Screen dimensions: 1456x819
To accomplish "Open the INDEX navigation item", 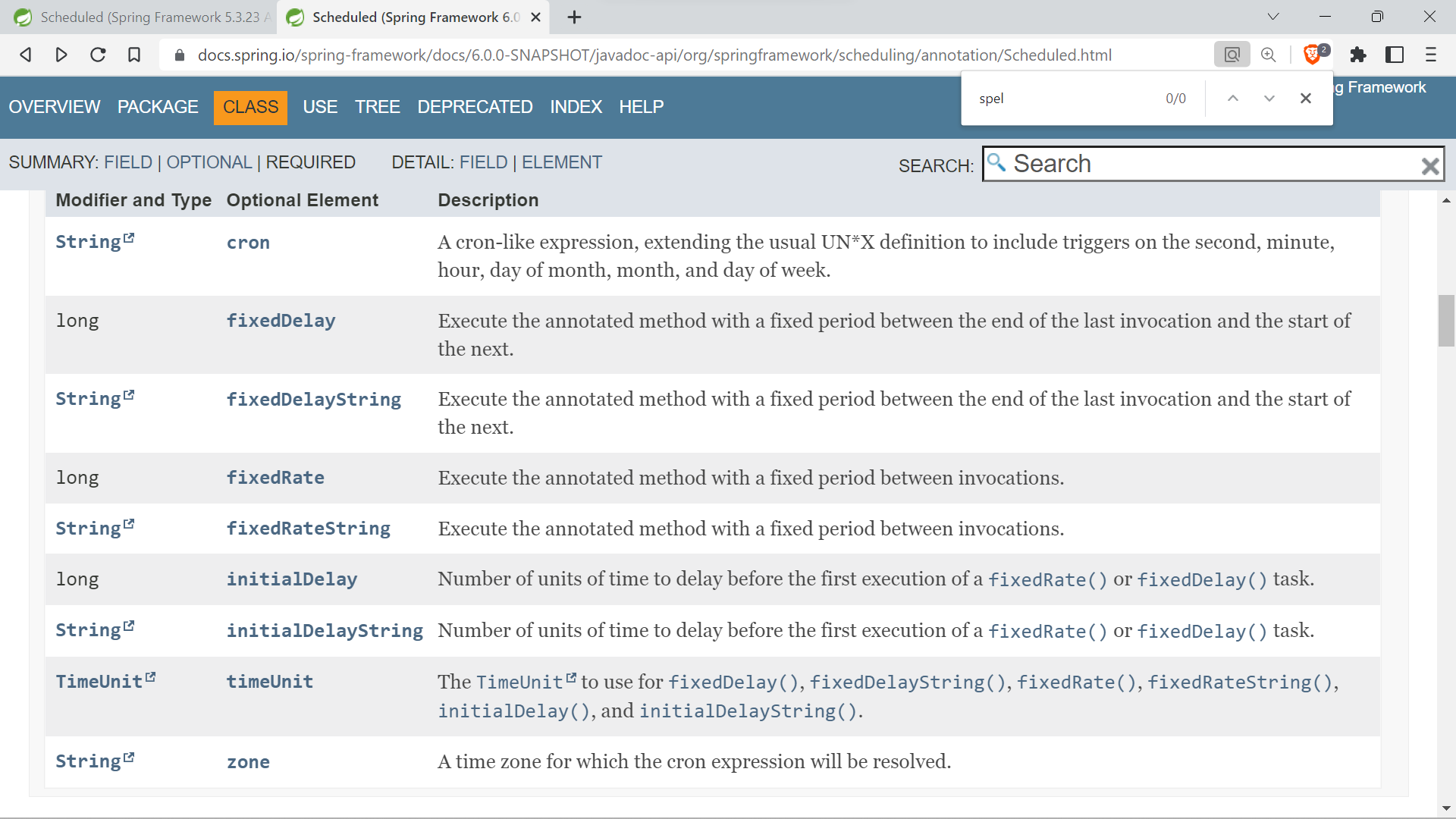I will tap(576, 107).
